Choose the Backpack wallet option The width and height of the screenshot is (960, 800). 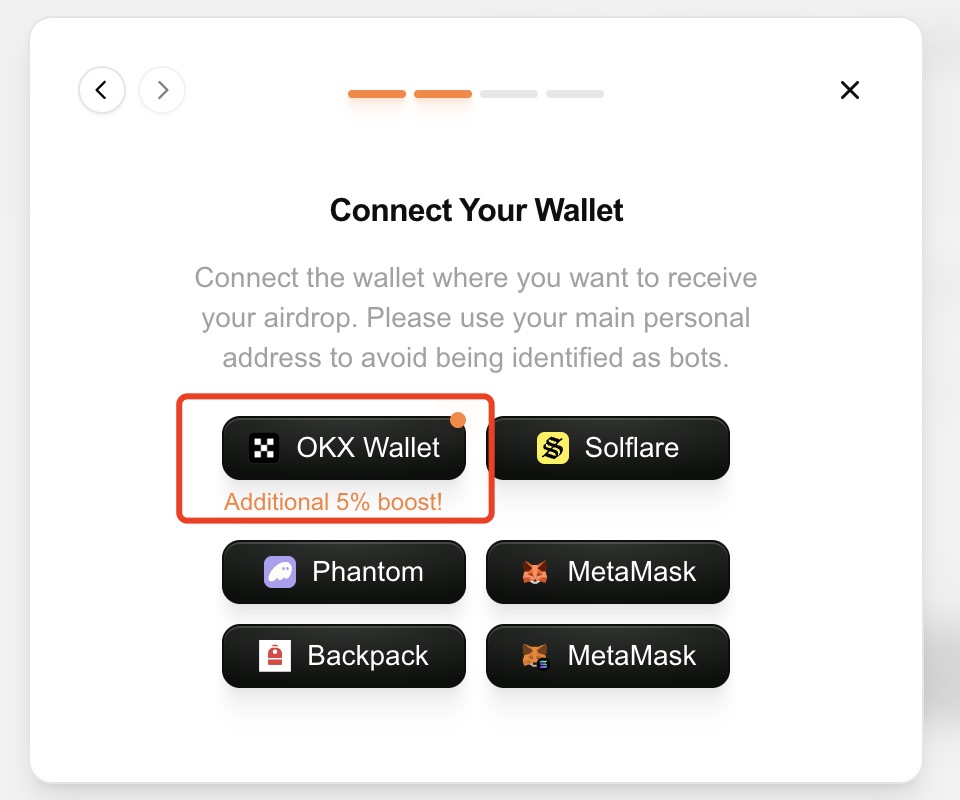coord(344,656)
